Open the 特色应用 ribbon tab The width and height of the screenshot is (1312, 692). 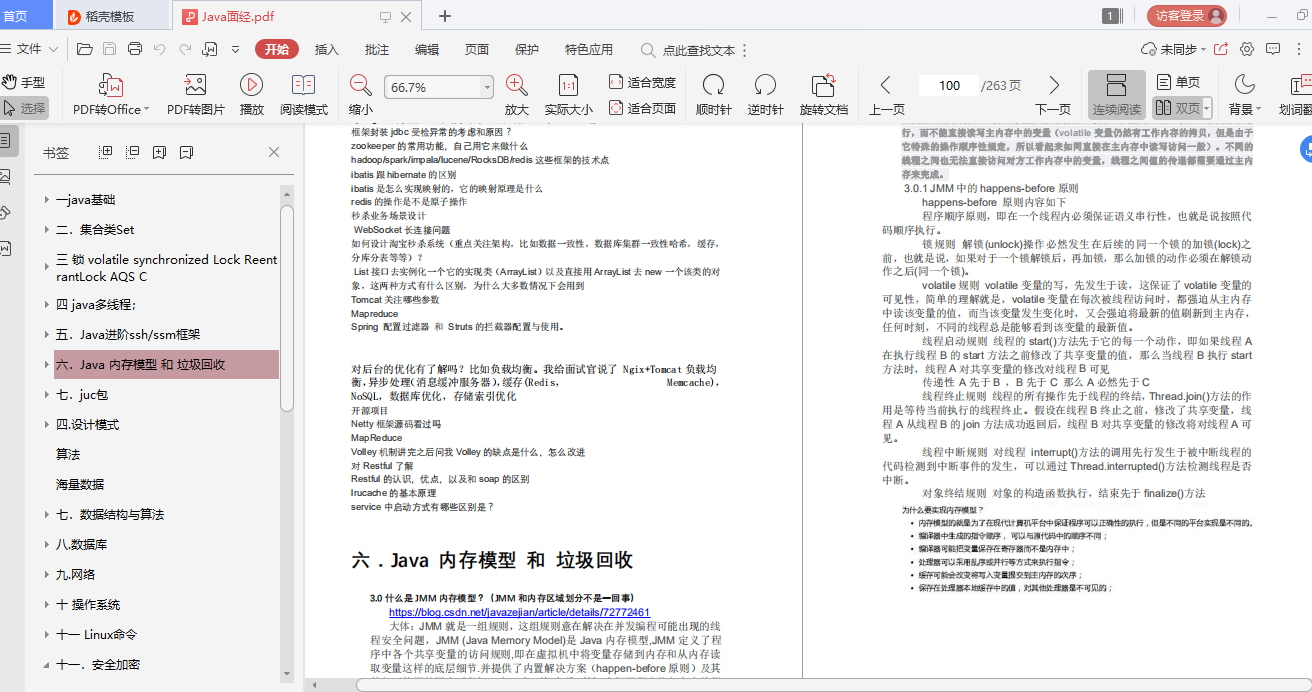pyautogui.click(x=589, y=49)
